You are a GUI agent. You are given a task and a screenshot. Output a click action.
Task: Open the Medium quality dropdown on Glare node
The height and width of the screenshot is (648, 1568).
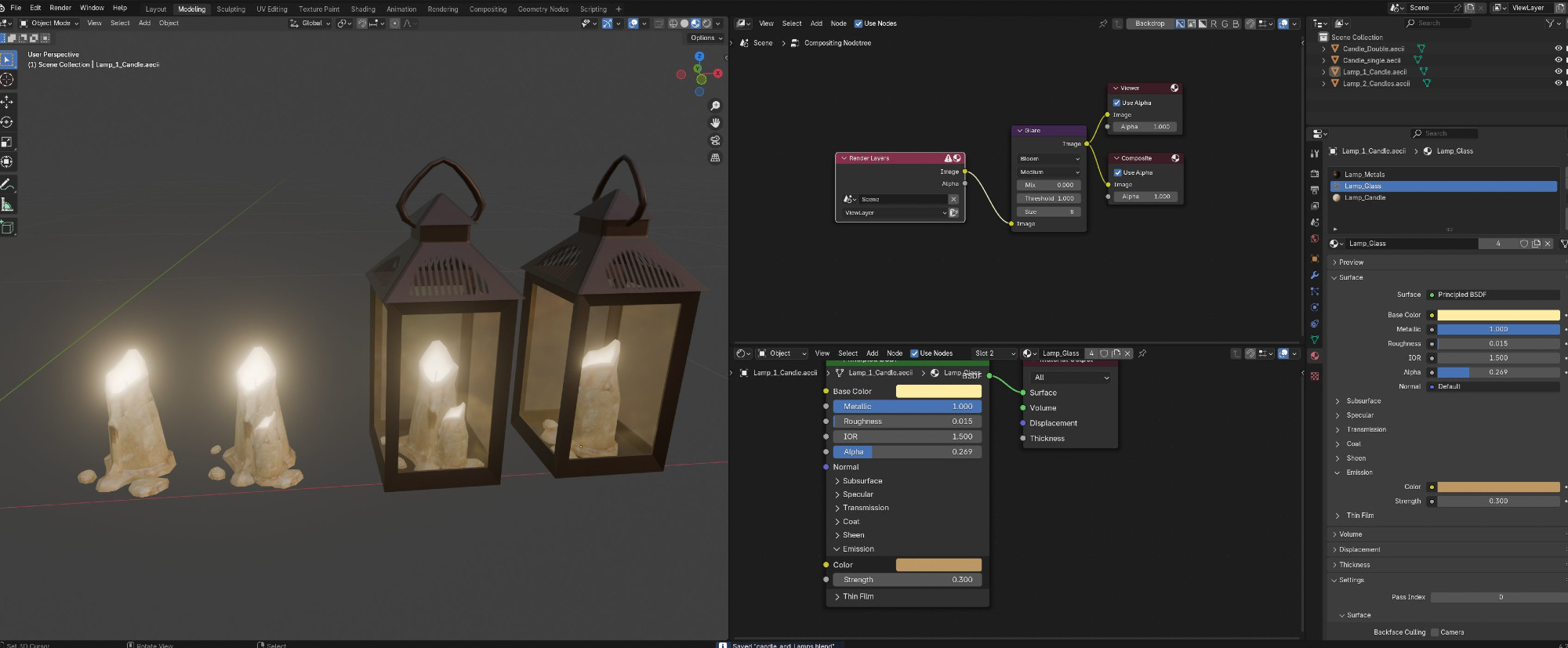click(x=1049, y=172)
